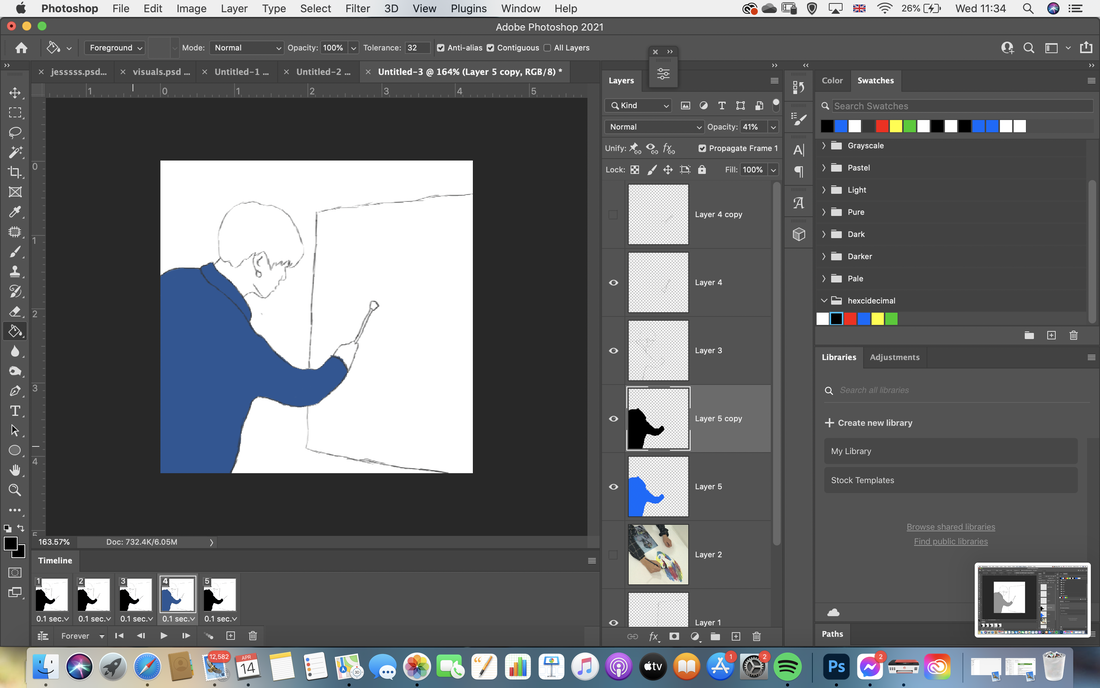The width and height of the screenshot is (1100, 688).
Task: Choose the Eyedropper tool
Action: click(15, 212)
